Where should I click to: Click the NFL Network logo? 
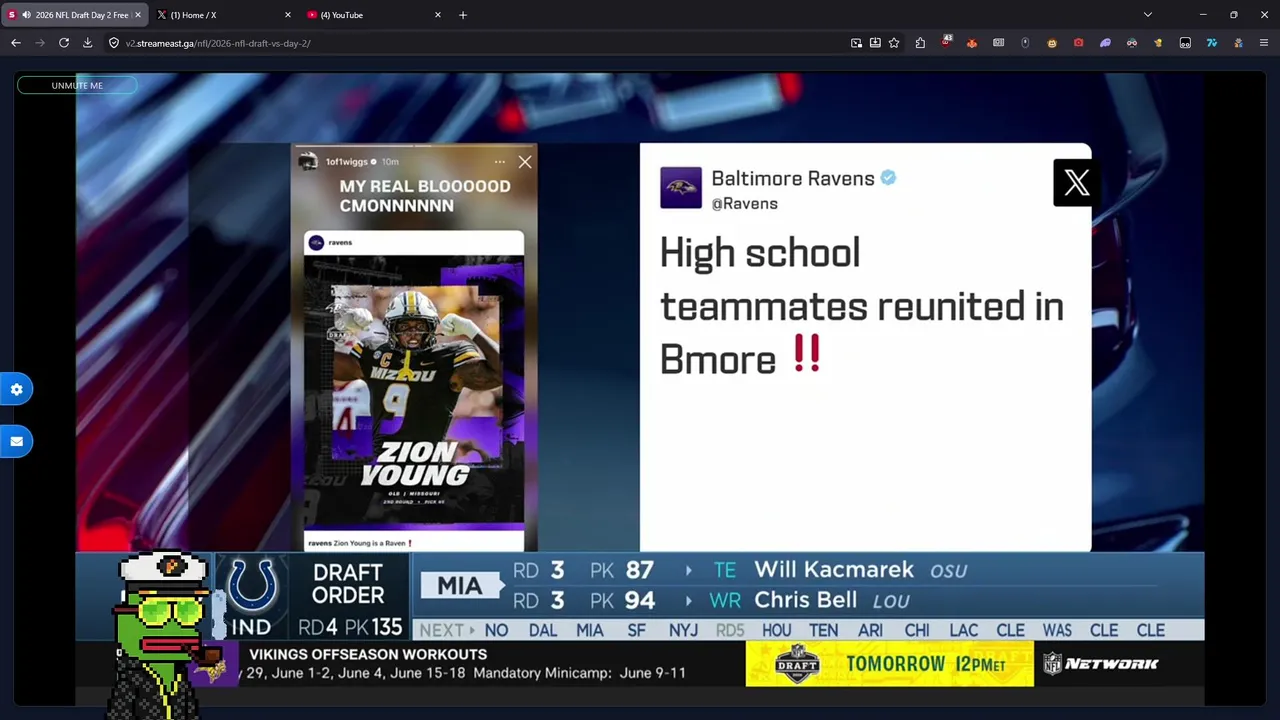pyautogui.click(x=1100, y=663)
